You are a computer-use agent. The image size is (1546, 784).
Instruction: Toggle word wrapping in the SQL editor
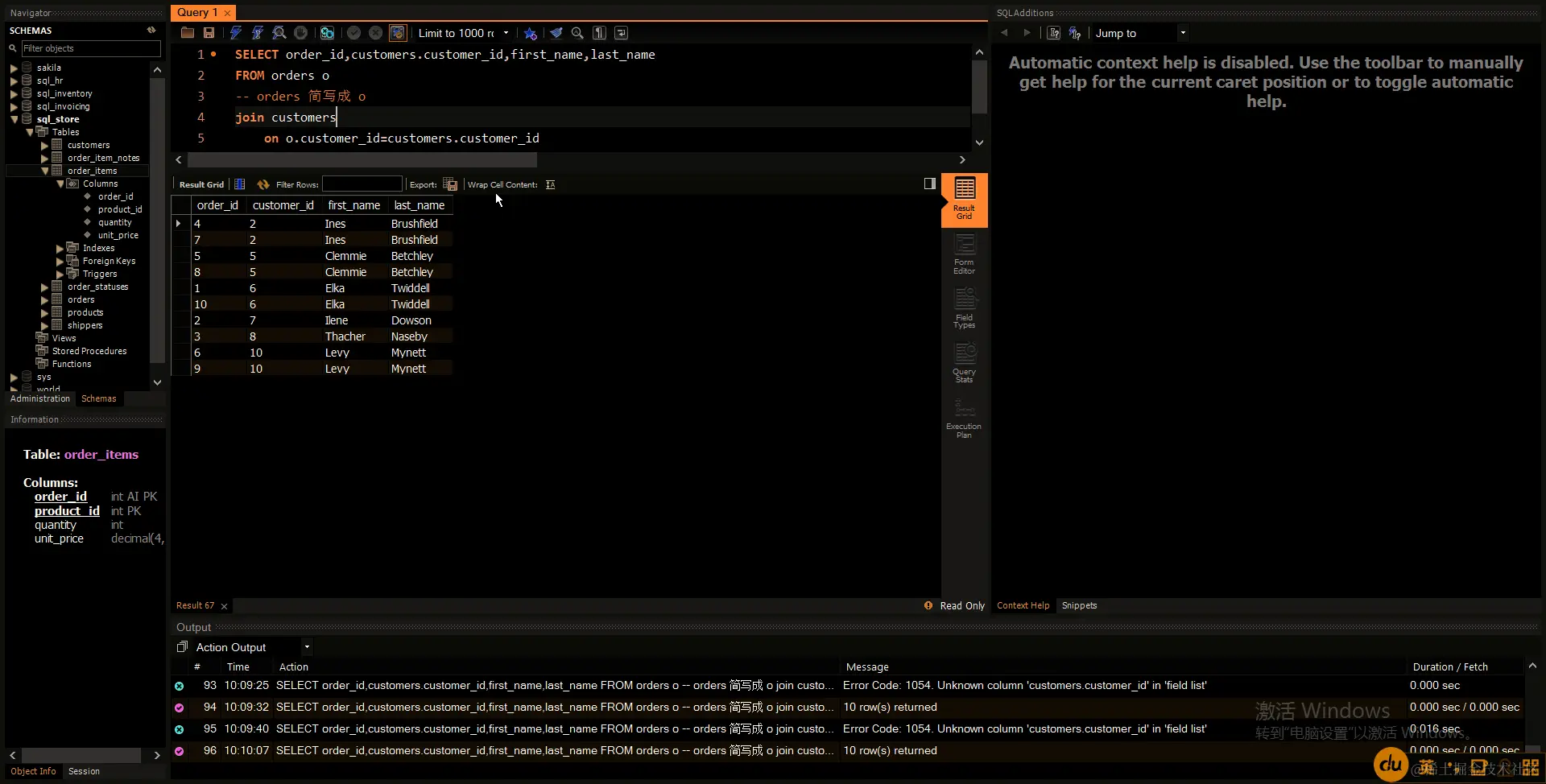click(621, 33)
